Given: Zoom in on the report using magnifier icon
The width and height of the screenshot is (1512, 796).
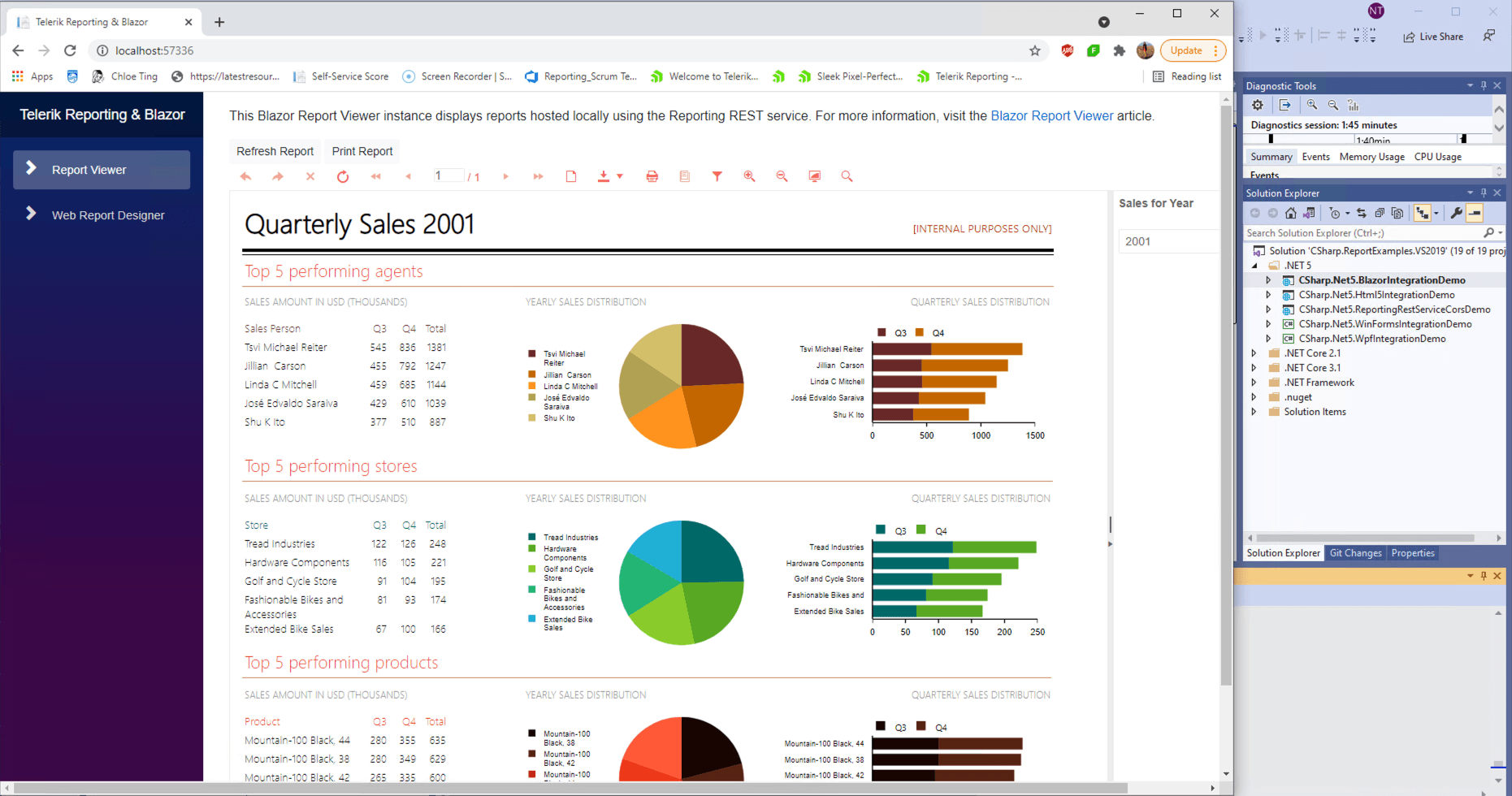Looking at the screenshot, I should [x=749, y=175].
